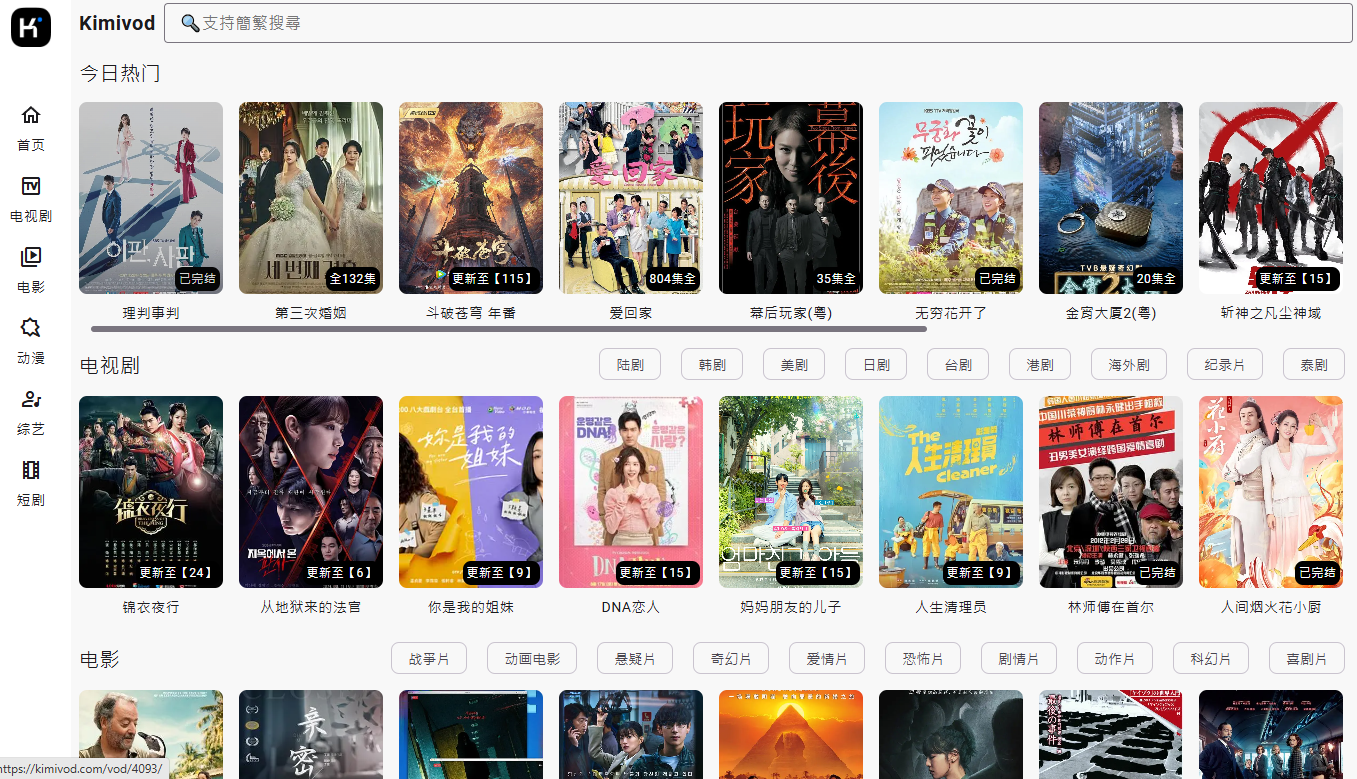Open the 动漫 anime icon in sidebar

(31, 328)
